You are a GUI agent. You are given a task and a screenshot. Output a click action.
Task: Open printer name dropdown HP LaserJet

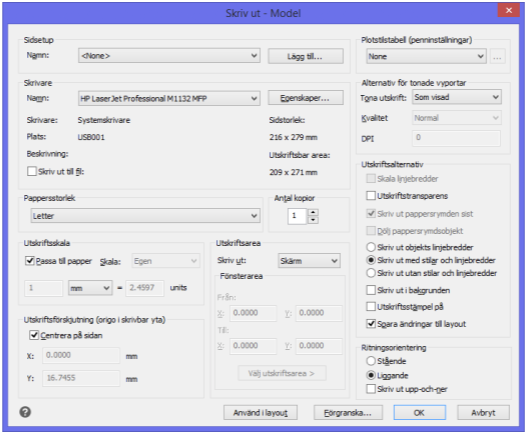pos(169,98)
